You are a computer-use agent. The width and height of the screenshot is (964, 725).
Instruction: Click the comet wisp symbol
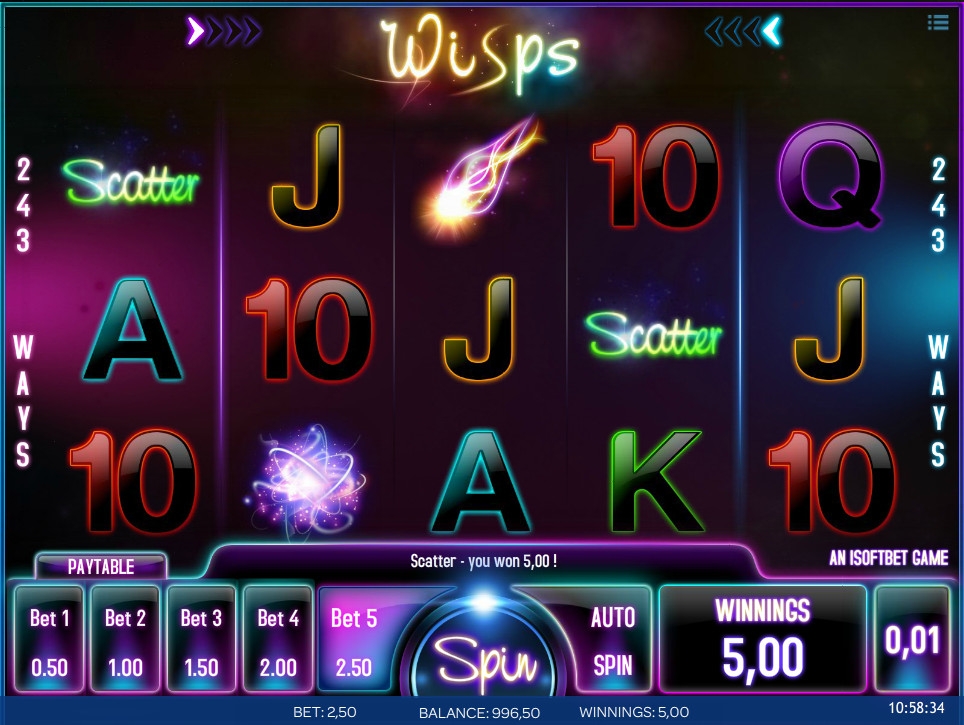[x=481, y=176]
